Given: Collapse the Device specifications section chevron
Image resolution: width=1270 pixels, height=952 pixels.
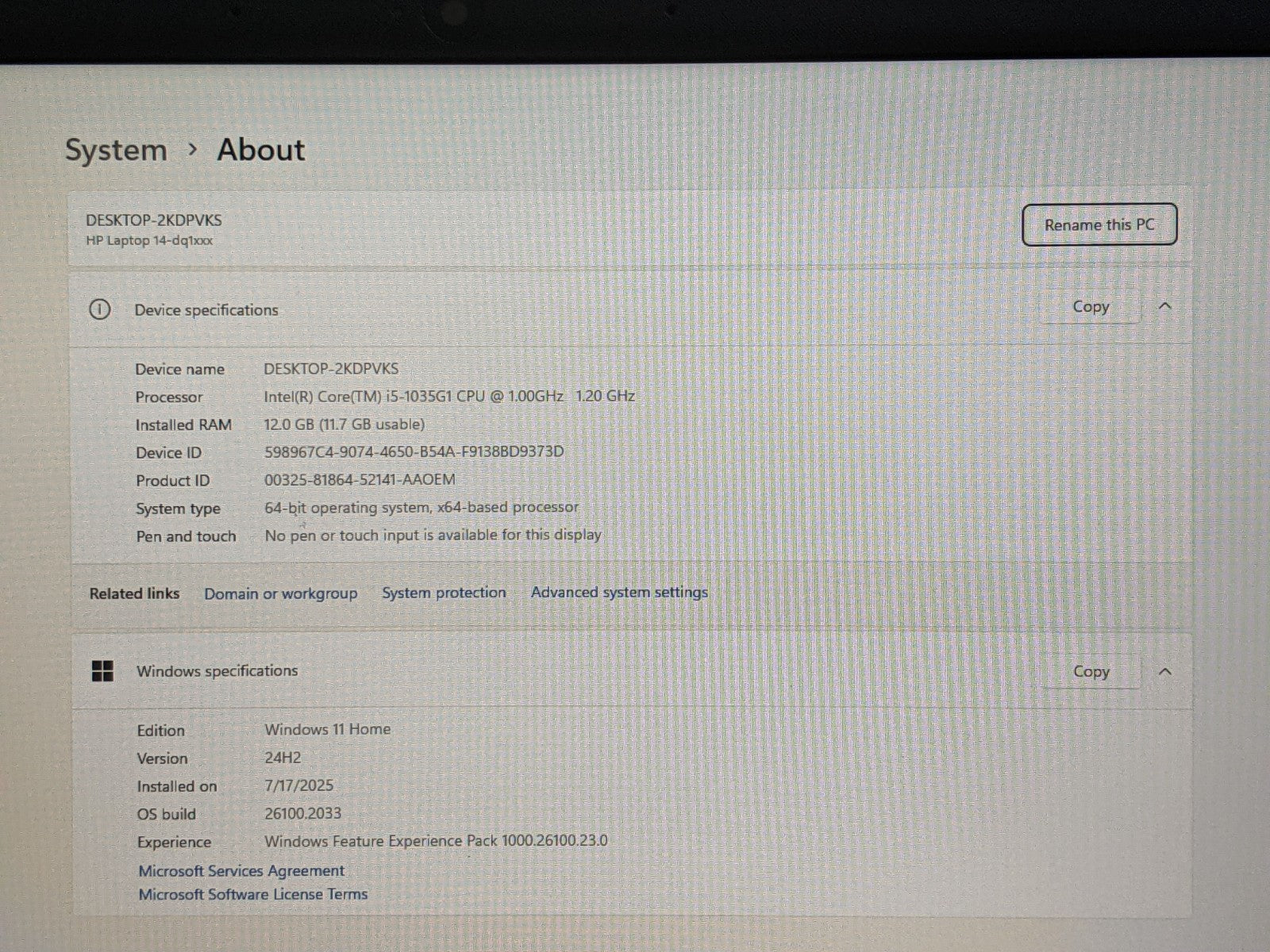Looking at the screenshot, I should (x=1164, y=306).
